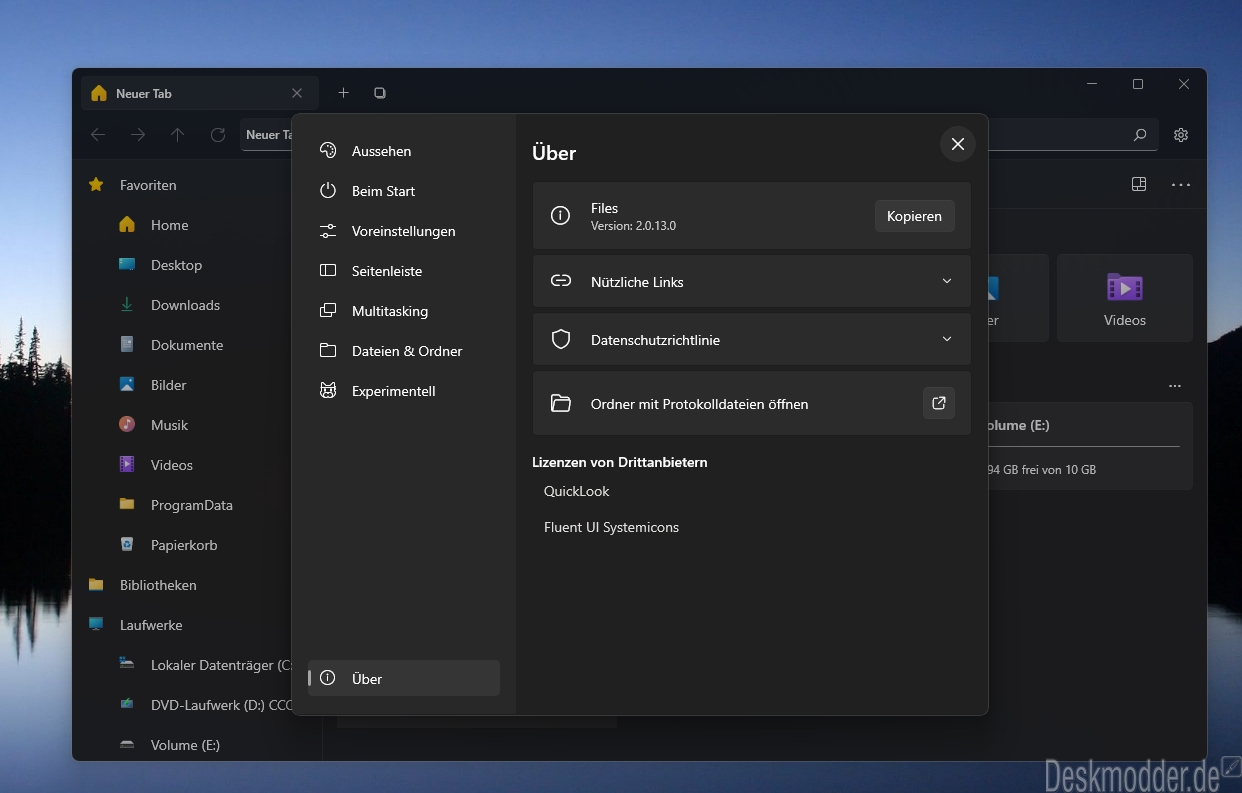Click the Voreinstellungen sliders icon
Screen dimensions: 1242x793
[328, 231]
